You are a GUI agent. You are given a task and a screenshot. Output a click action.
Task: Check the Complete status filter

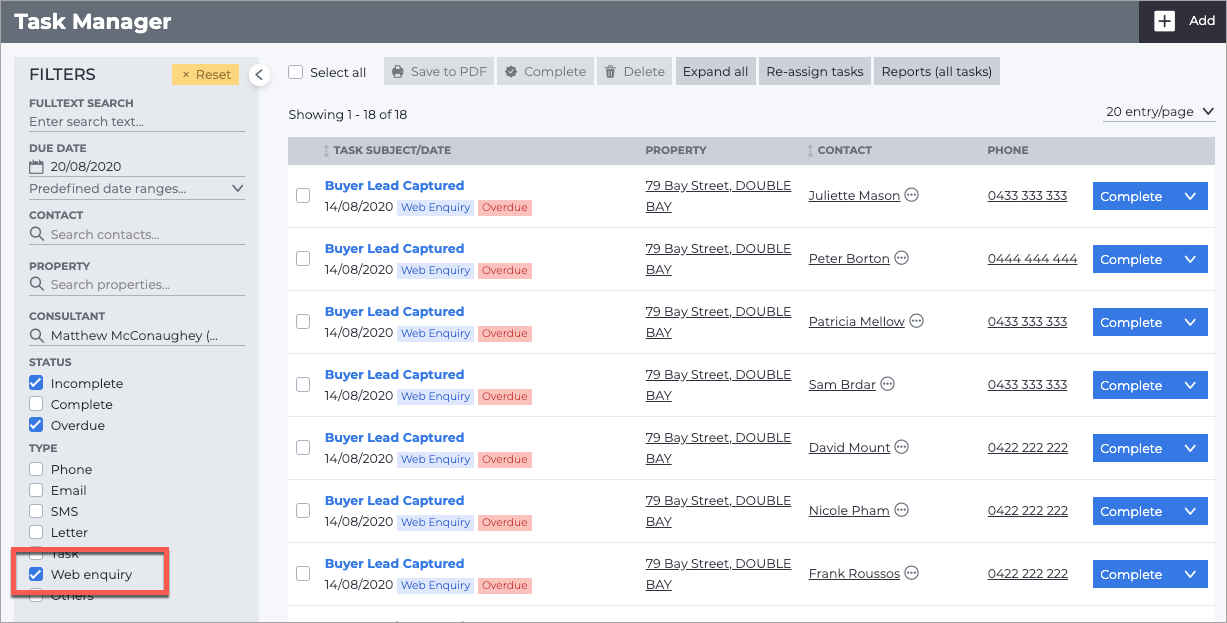(x=36, y=404)
